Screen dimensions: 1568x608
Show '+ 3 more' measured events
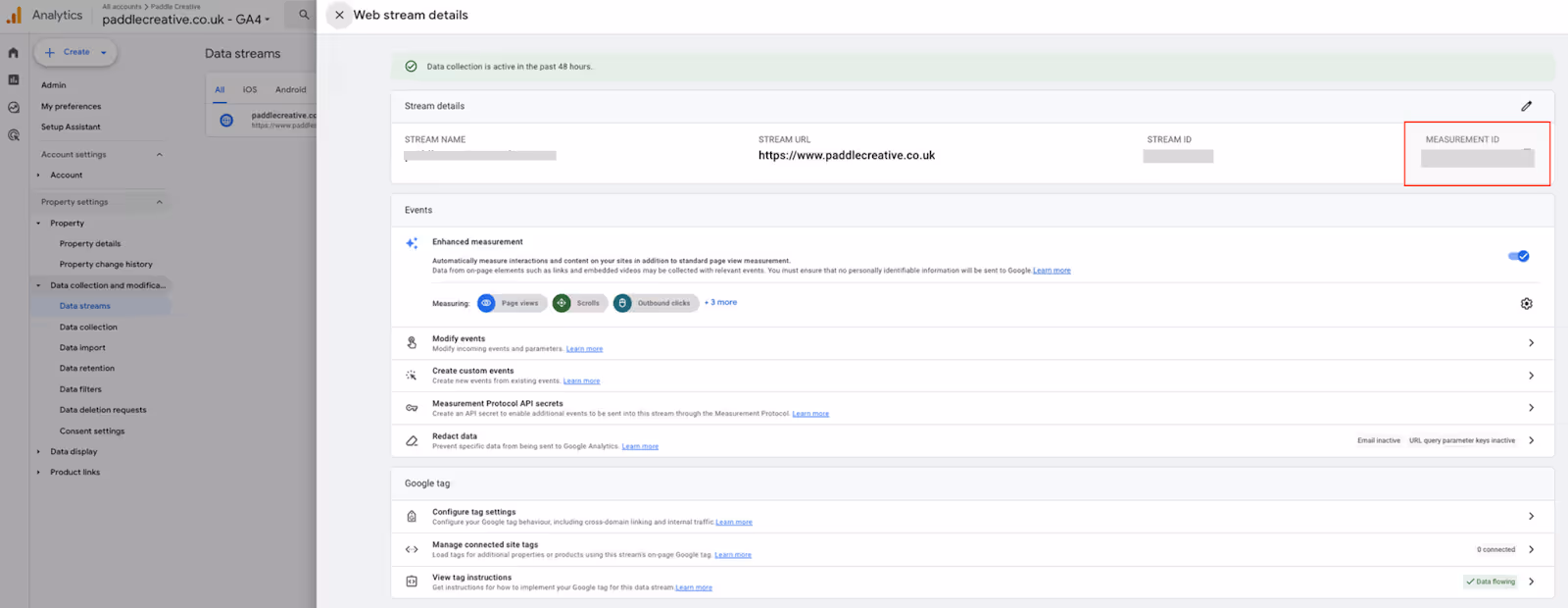[720, 302]
